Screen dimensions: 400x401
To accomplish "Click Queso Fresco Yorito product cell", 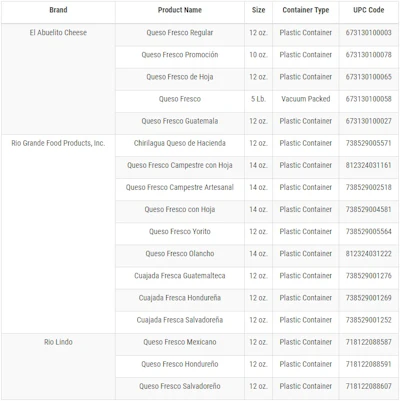I will 180,232.
